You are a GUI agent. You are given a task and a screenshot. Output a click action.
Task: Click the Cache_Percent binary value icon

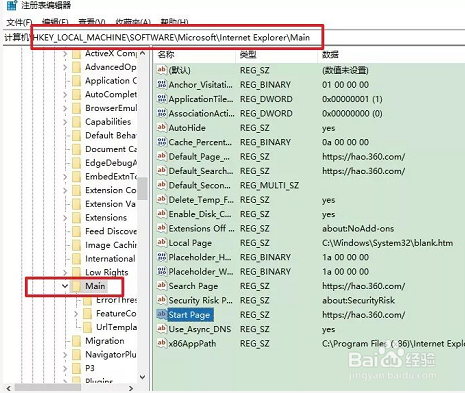pyautogui.click(x=162, y=142)
